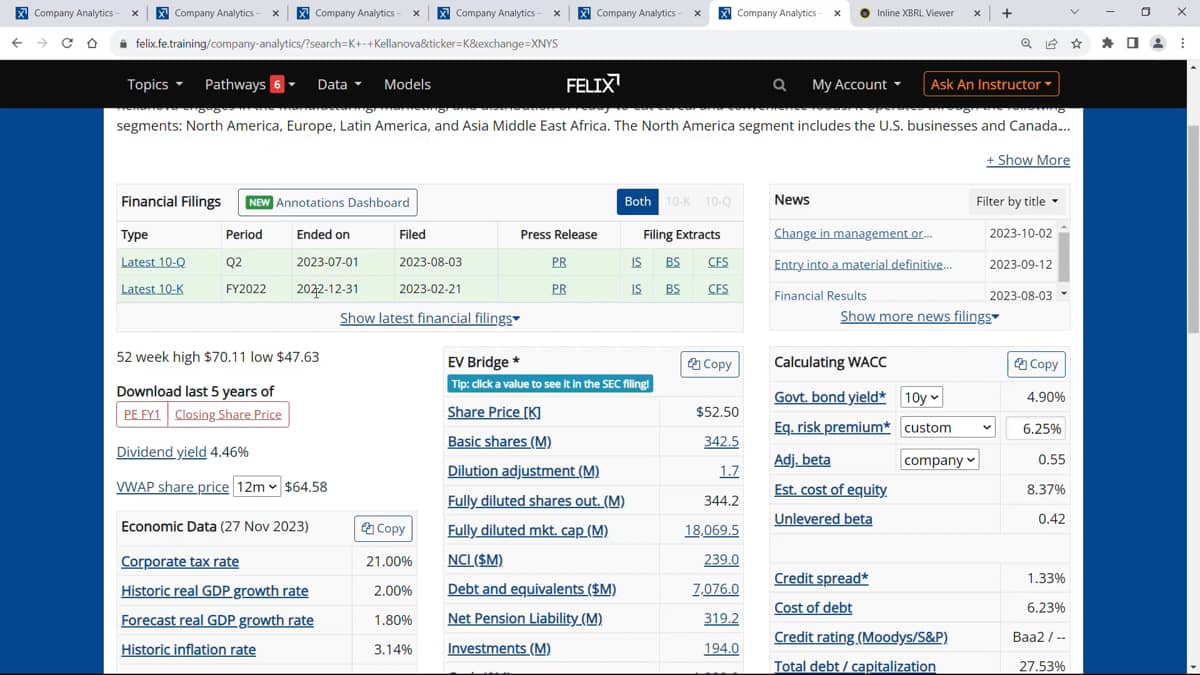Click the NCI value 239.0
Screen dimensions: 1200x675
[721, 560]
